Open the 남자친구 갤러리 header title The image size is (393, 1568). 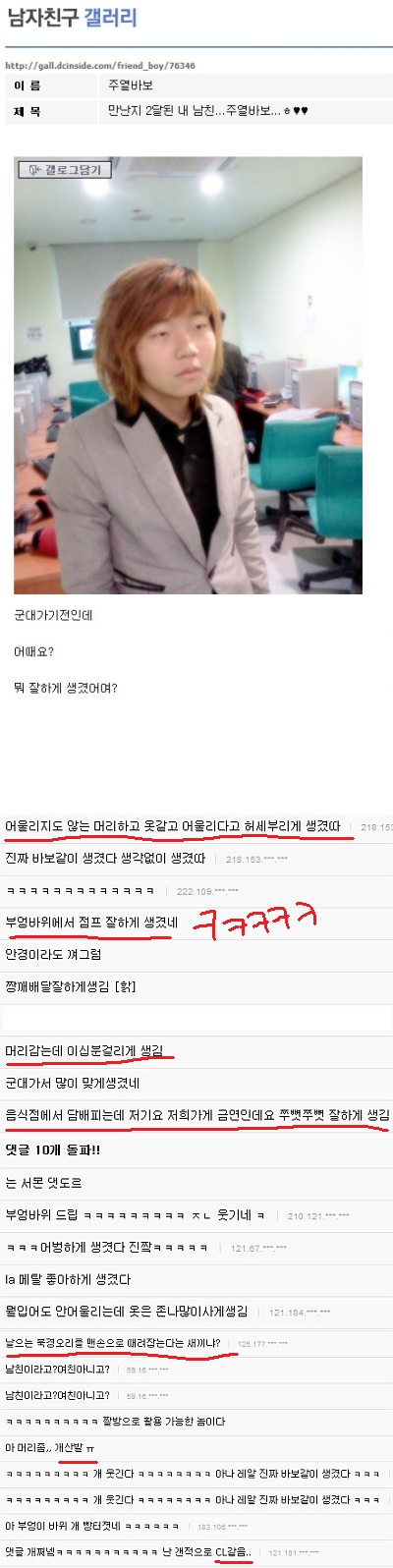[72, 18]
